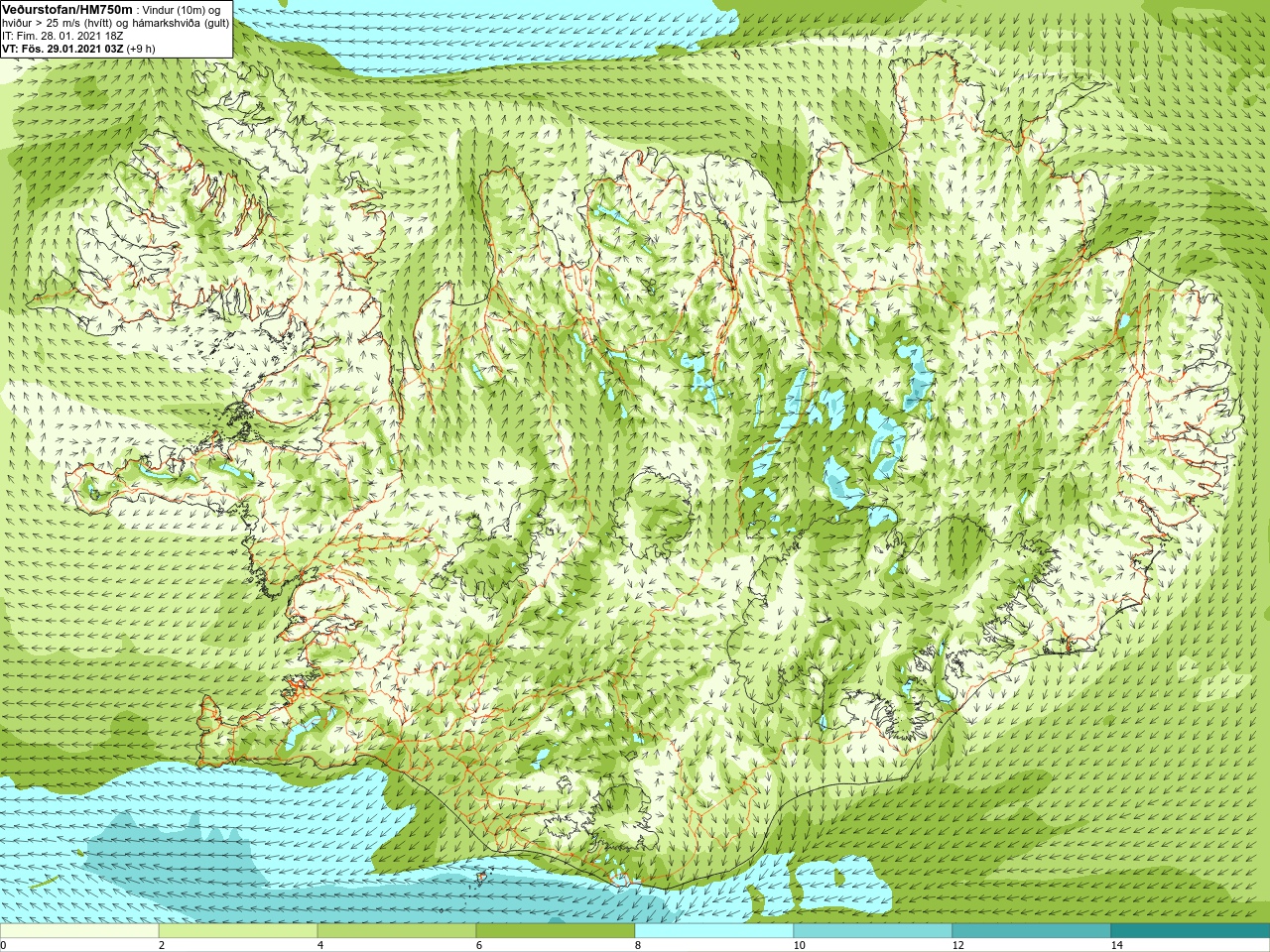Click the turquoise 10–12 m/s legend swatch
This screenshot has width=1270, height=952.
pos(873,931)
